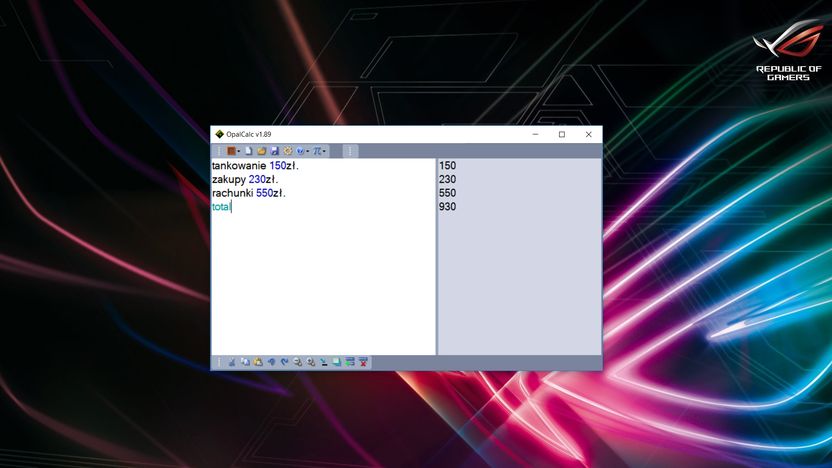Undo the last edit
The image size is (832, 468).
point(272,362)
